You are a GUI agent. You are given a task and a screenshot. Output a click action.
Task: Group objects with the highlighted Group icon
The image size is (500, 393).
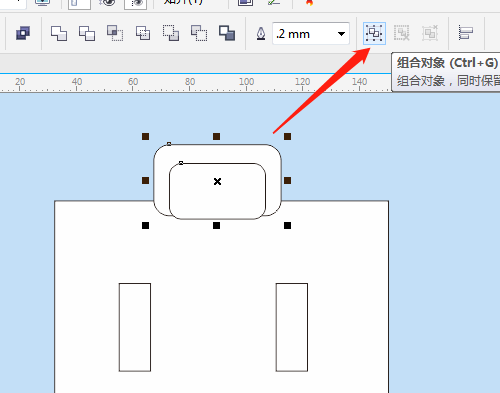tap(374, 33)
